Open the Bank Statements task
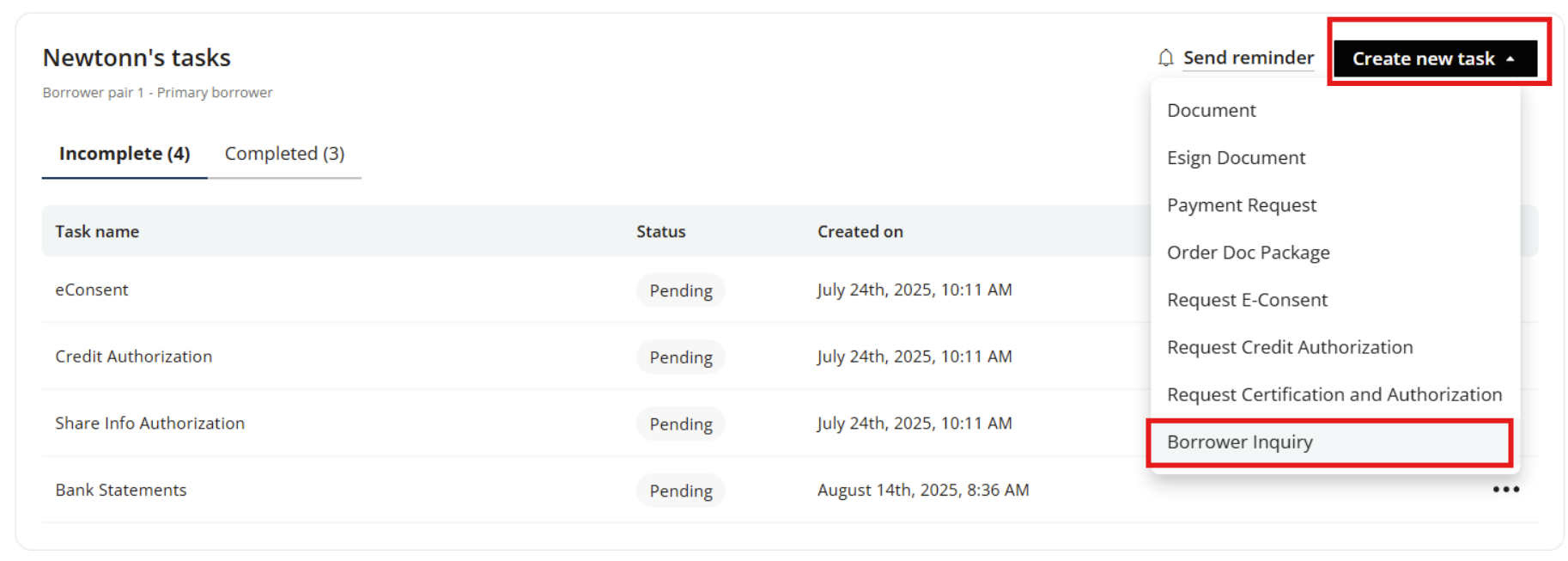 [121, 491]
